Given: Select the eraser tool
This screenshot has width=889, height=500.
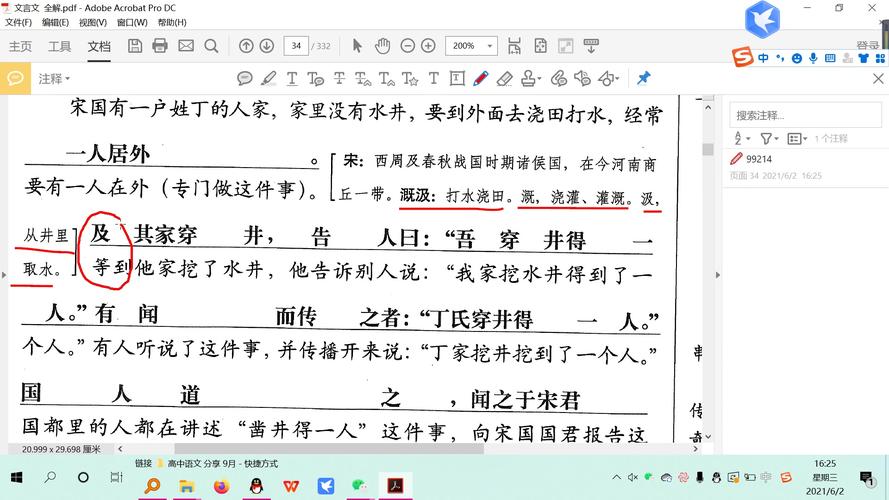Looking at the screenshot, I should [x=505, y=78].
